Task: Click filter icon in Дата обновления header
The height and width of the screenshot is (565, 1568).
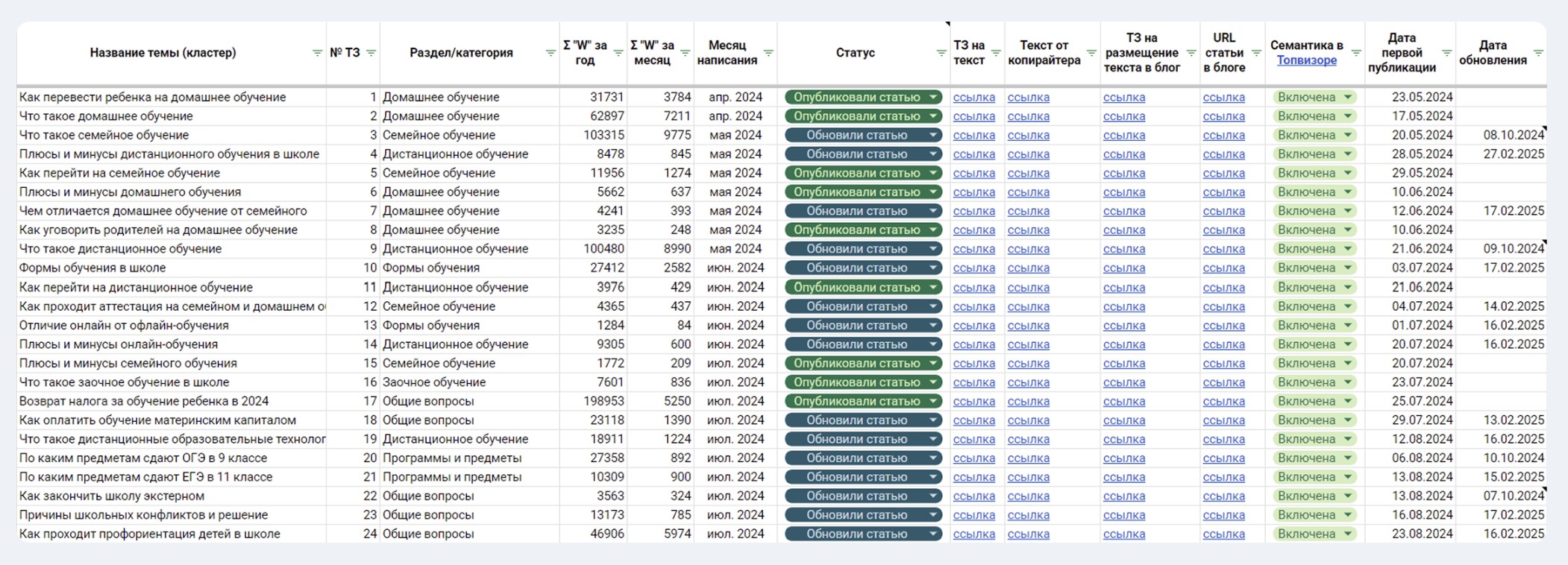Action: tap(1537, 53)
